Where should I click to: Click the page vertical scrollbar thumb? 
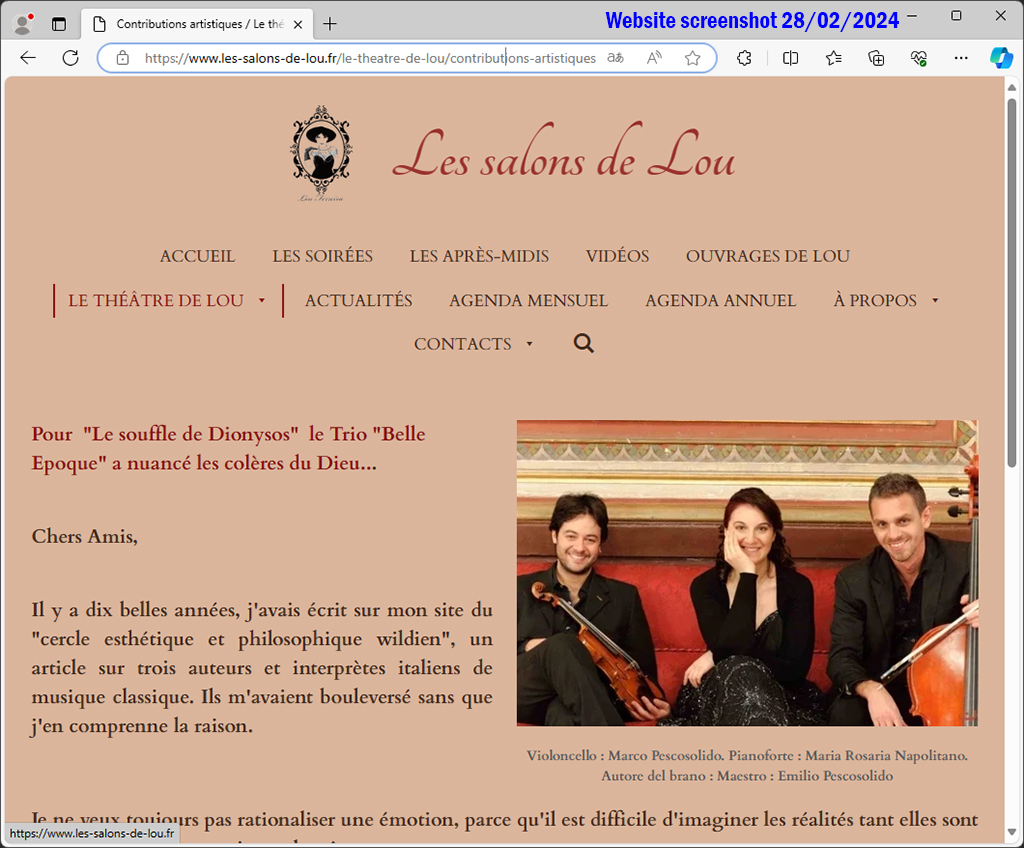click(x=1012, y=282)
